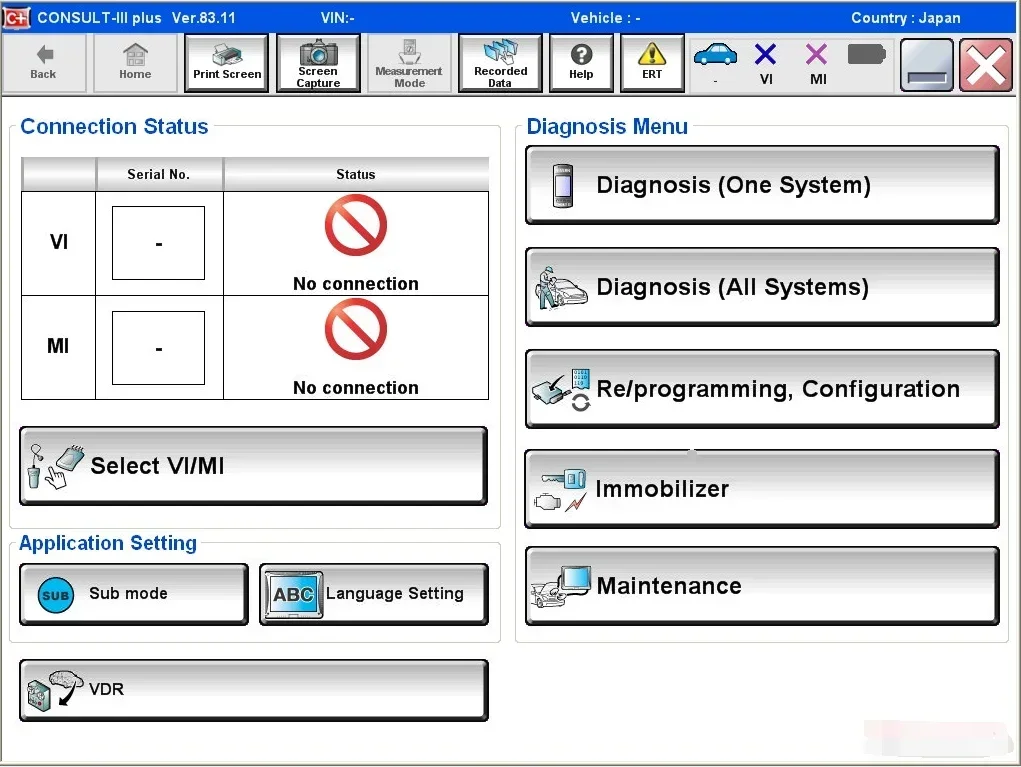Open the Immobilizer menu

click(762, 489)
